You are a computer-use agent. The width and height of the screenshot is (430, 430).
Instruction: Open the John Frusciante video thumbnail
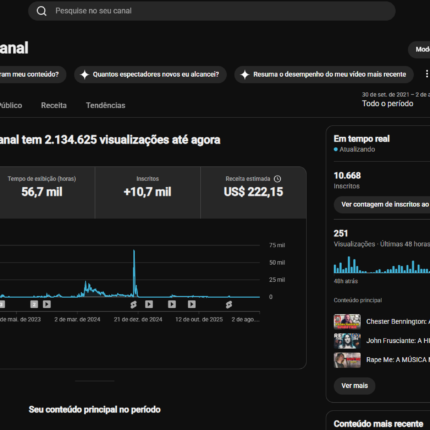[x=347, y=341]
